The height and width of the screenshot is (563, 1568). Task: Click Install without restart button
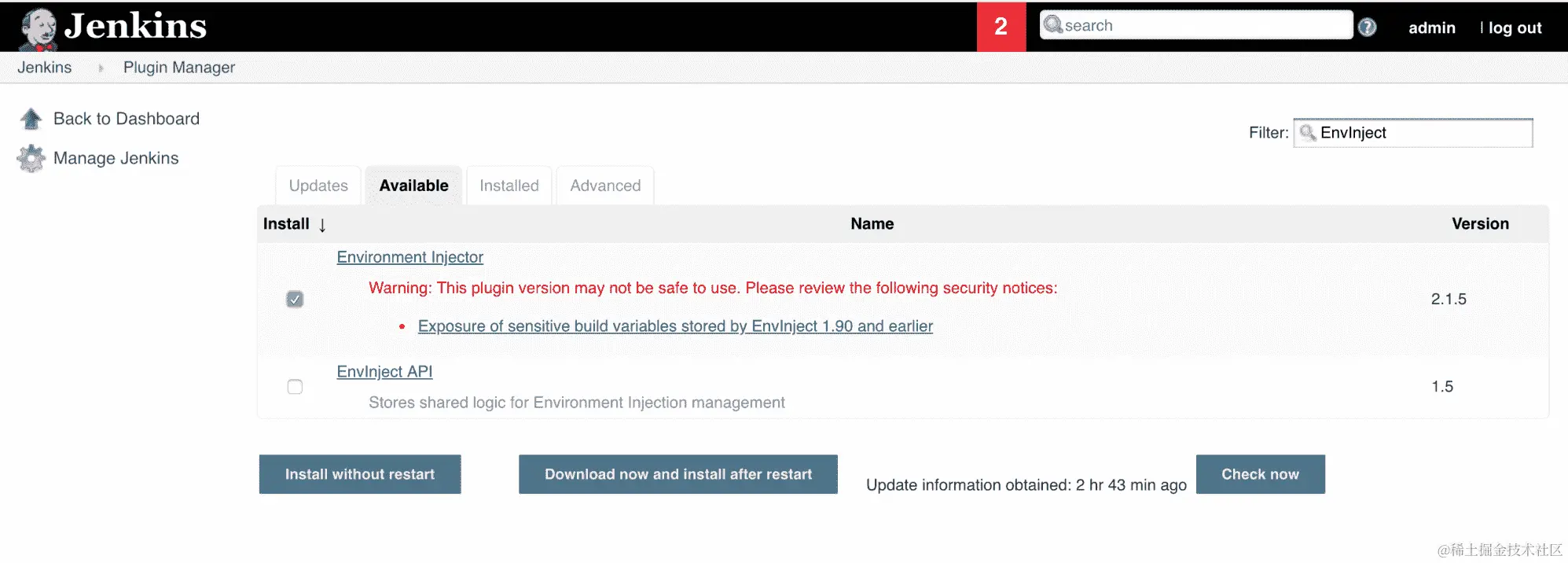coord(360,474)
